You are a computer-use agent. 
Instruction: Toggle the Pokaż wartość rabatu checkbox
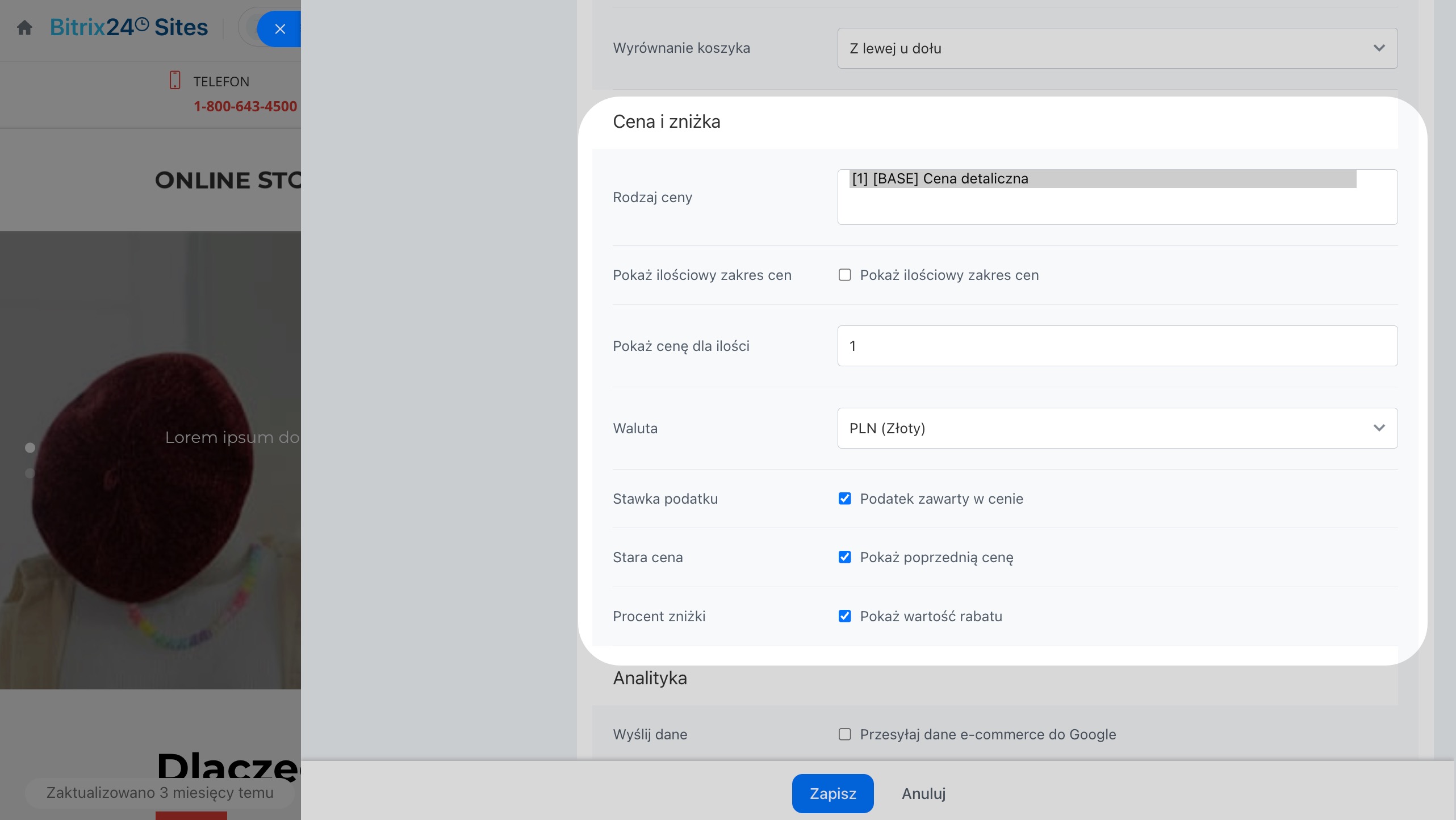pos(845,616)
